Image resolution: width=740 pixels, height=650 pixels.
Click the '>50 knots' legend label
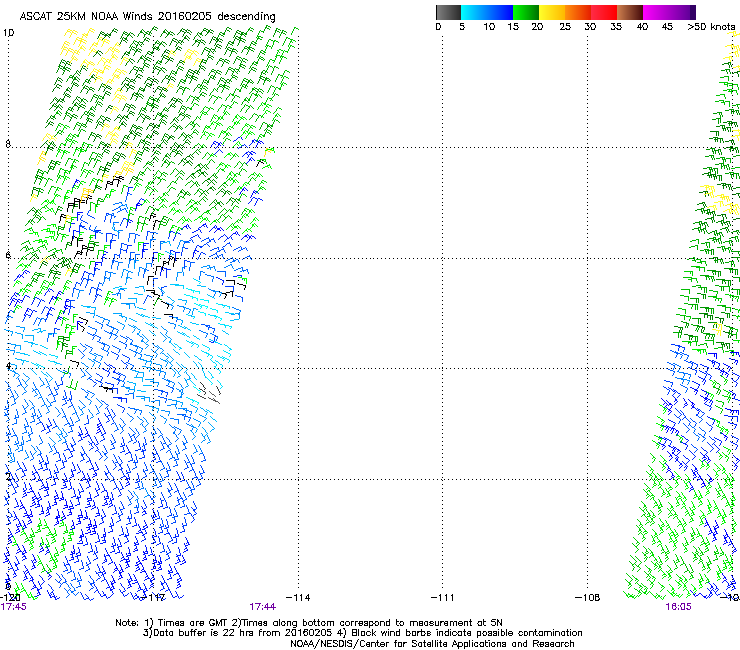pos(711,27)
